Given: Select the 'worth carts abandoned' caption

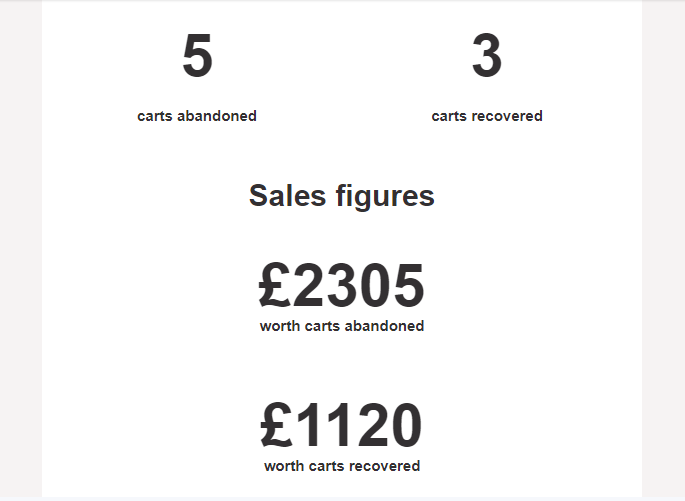Looking at the screenshot, I should [342, 326].
